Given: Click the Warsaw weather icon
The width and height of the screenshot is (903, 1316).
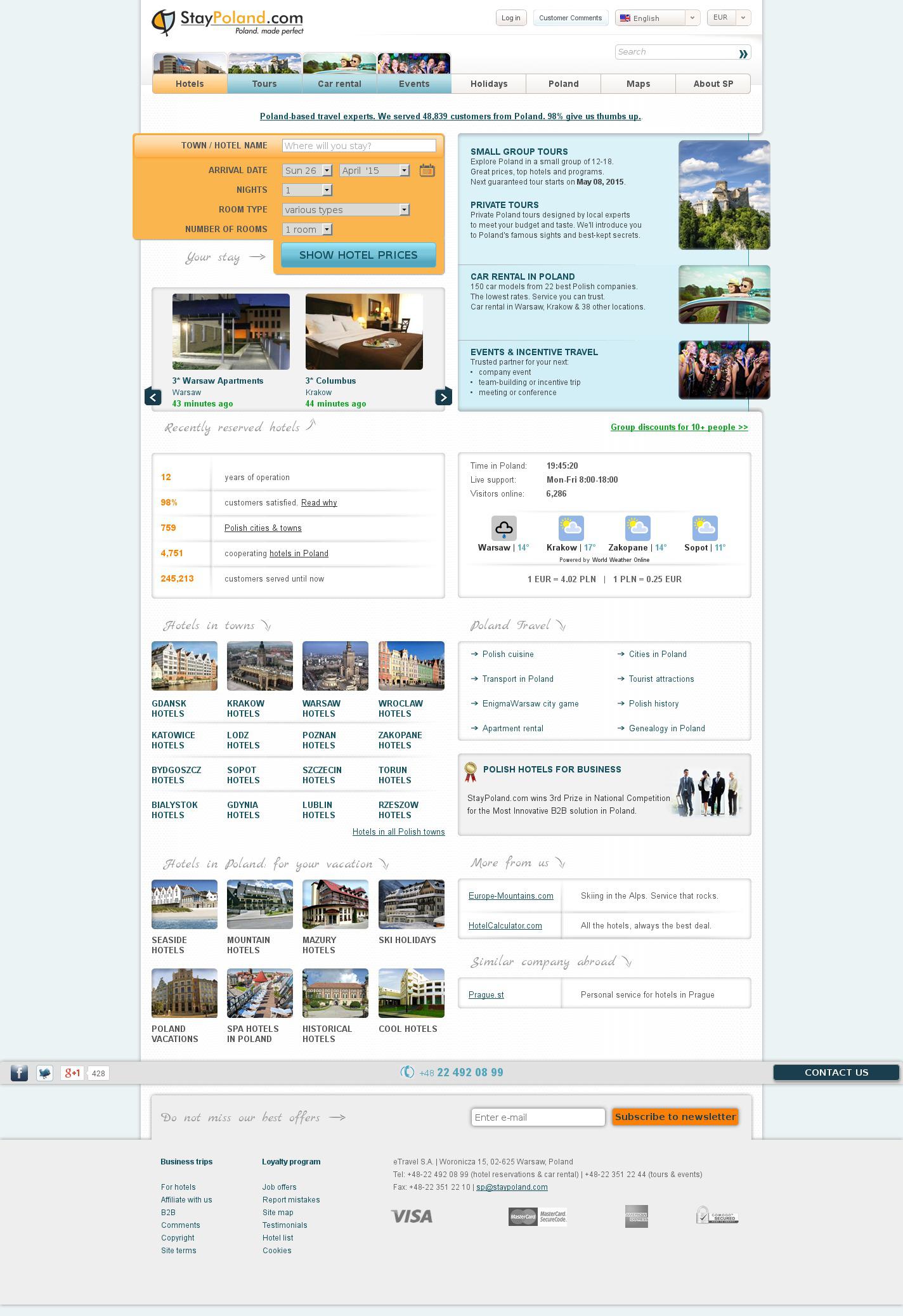Looking at the screenshot, I should pos(503,528).
